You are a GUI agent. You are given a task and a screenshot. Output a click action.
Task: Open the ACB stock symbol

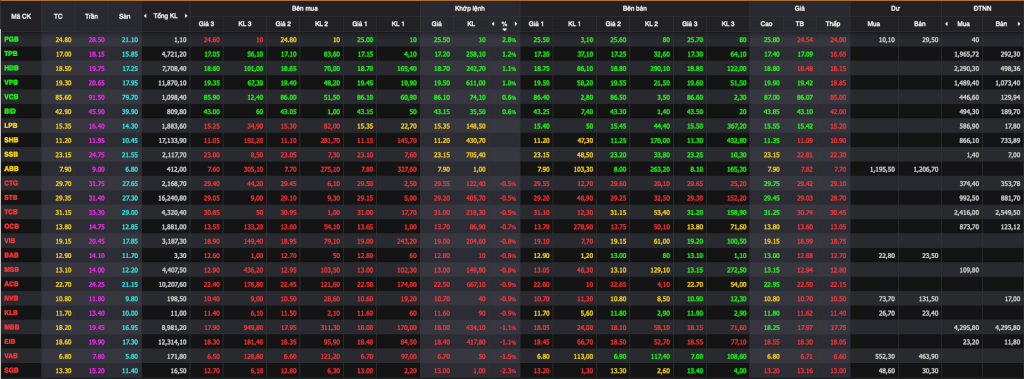coord(11,284)
